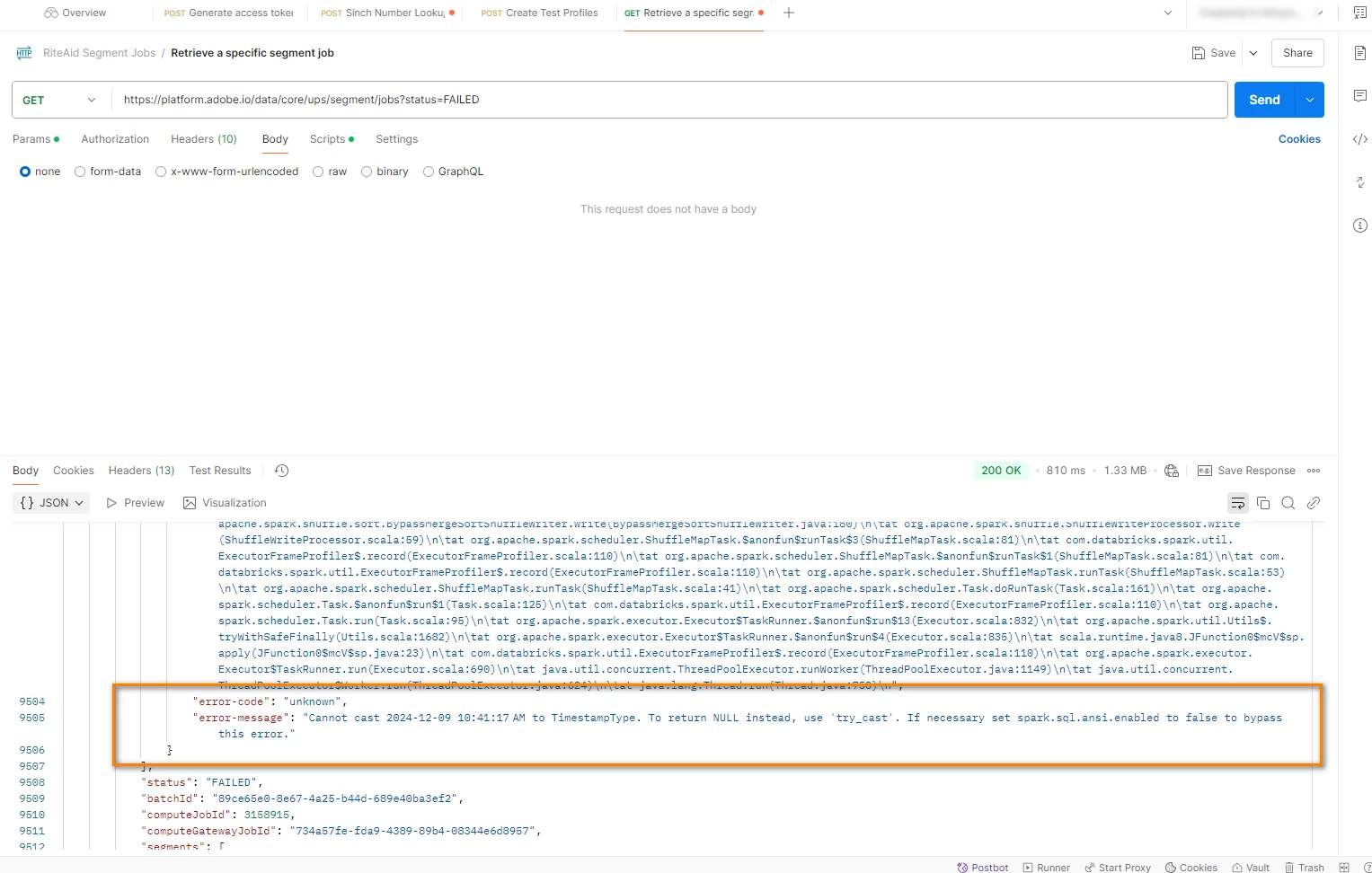Open the related requests icon in sidebar

1360,182
